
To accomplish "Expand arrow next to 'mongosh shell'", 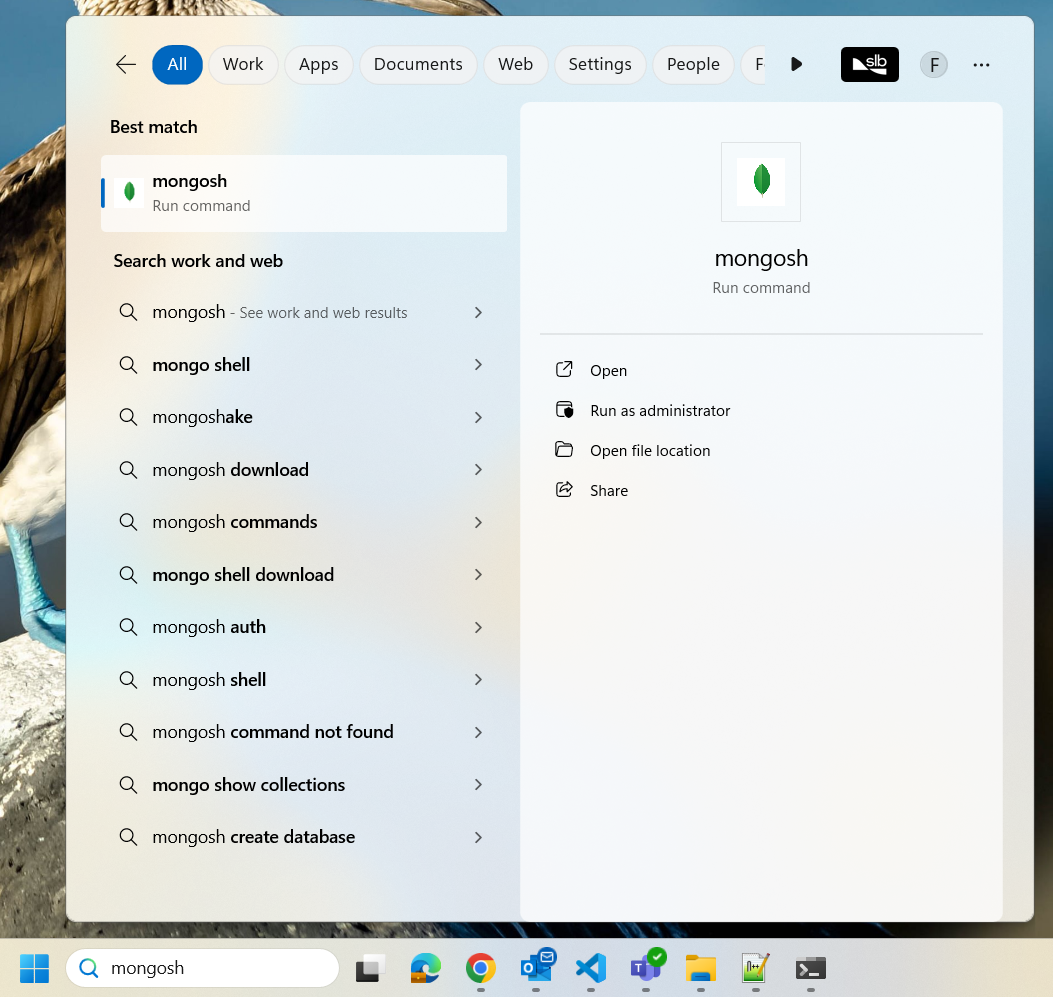I will pyautogui.click(x=478, y=679).
